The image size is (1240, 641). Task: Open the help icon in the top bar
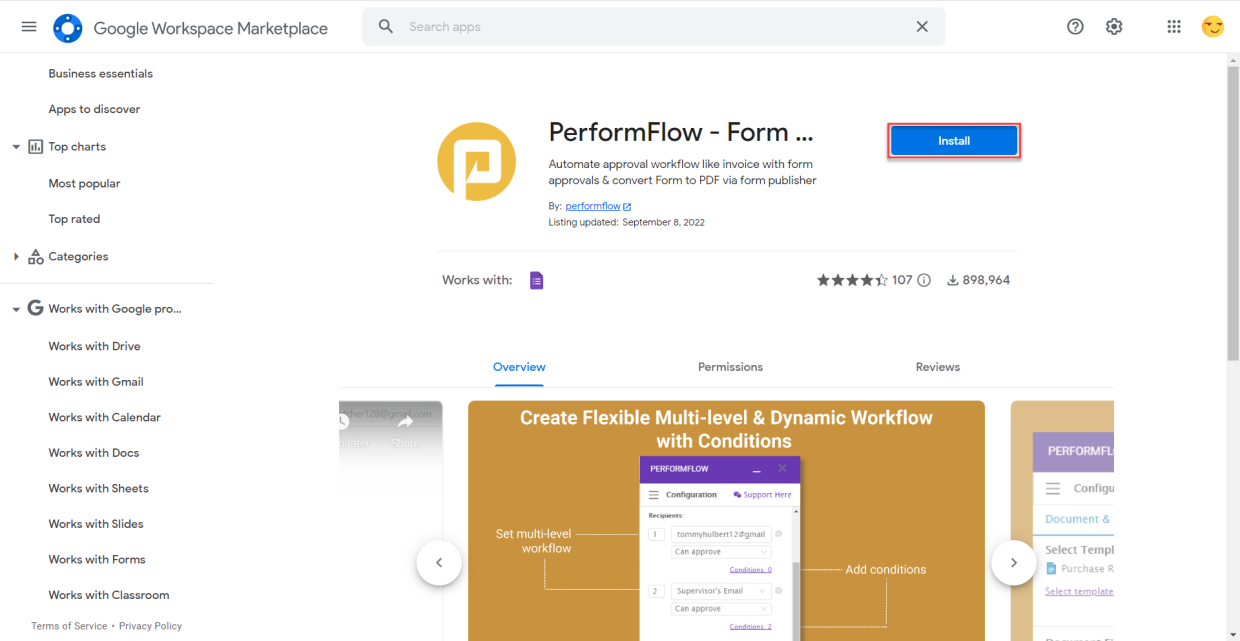coord(1075,26)
